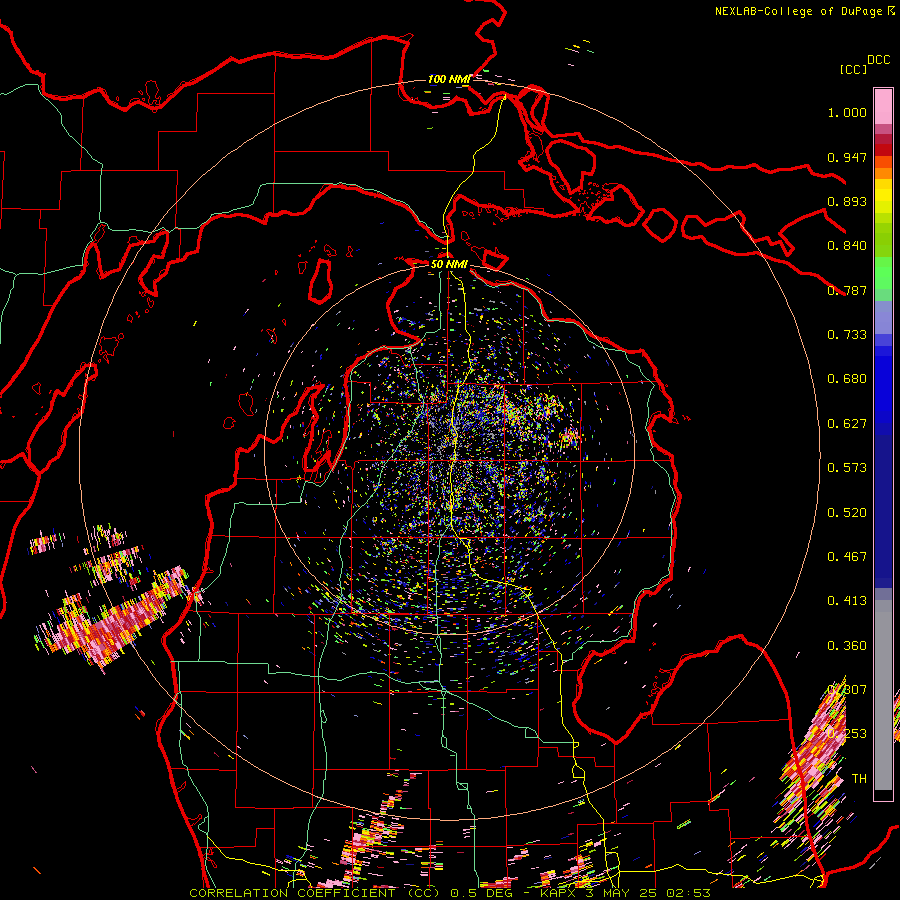Click the 0.253 color scale value
The image size is (900, 900).
[847, 734]
